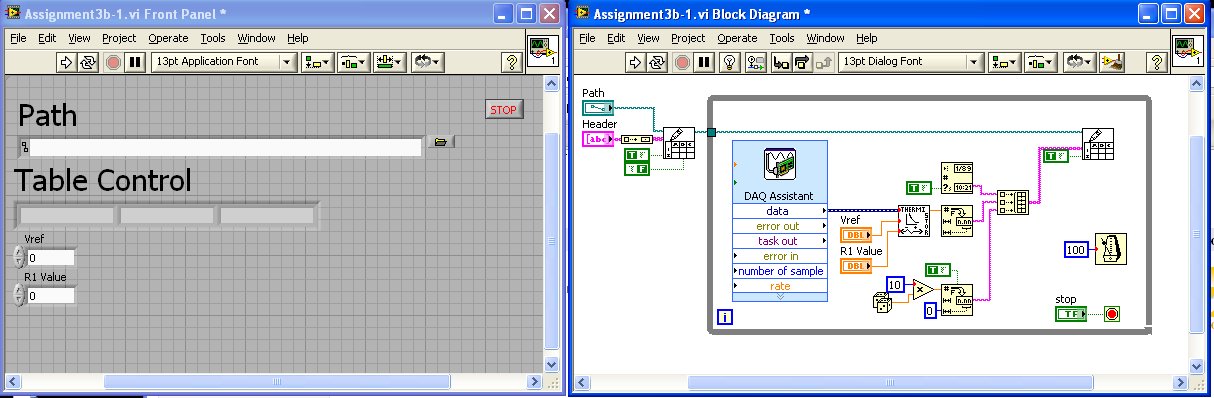Screen dimensions: 1214x398
Task: Open Operate menu in Front Panel window
Action: (x=168, y=38)
